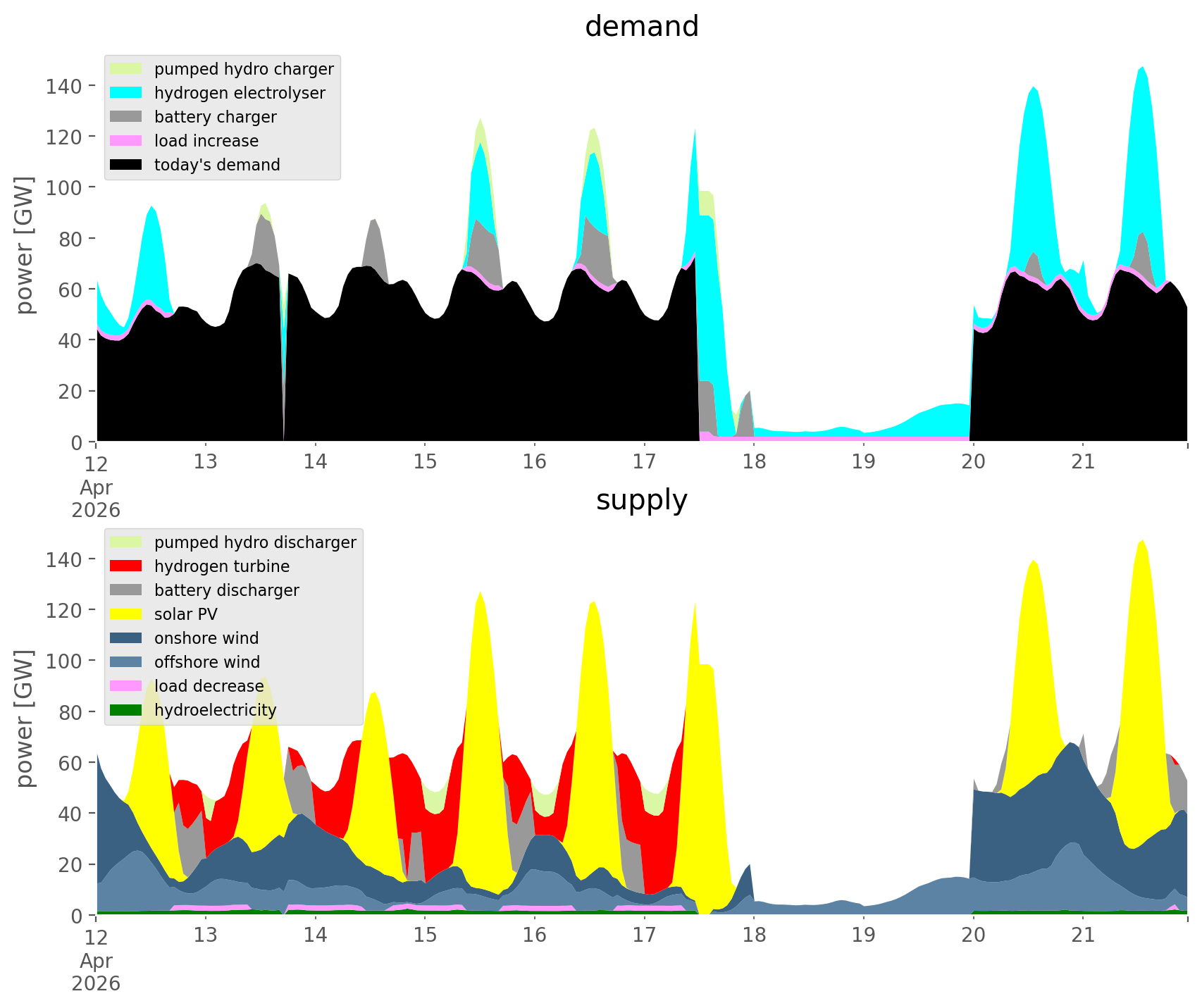Click the demand chart title
Viewport: 1202px width, 1008px height.
[x=642, y=27]
